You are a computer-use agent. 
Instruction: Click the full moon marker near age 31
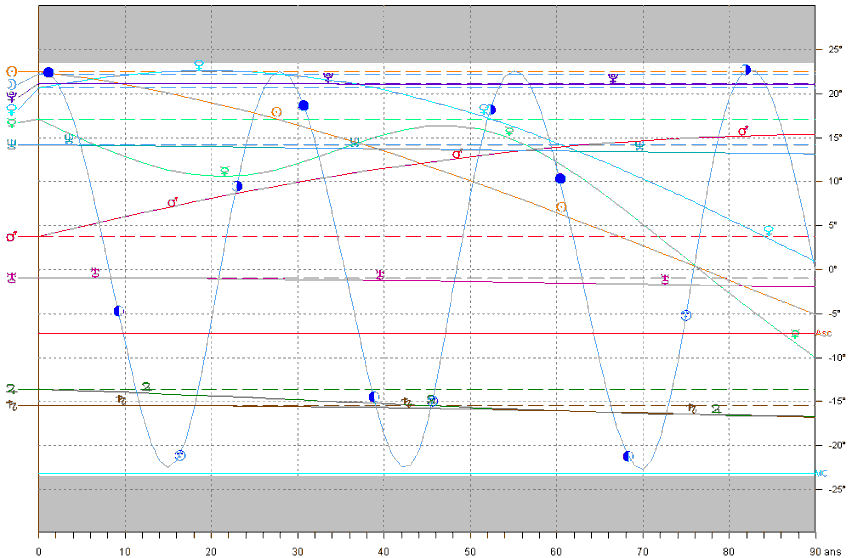(x=303, y=105)
